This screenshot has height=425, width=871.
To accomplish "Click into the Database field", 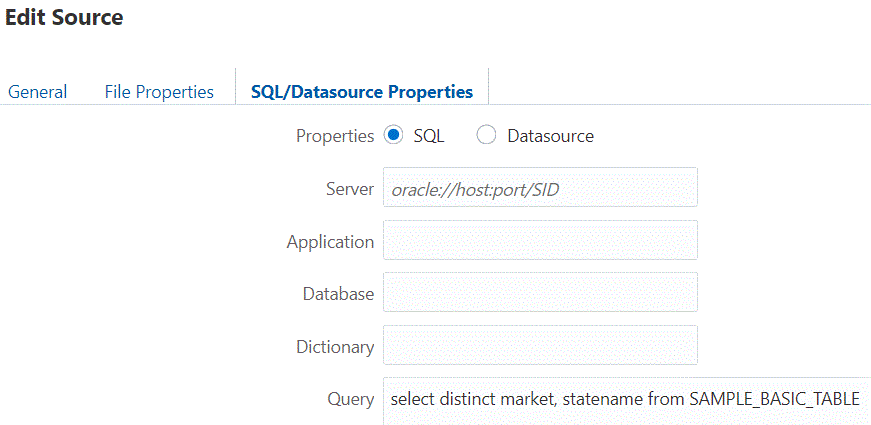I will (540, 294).
